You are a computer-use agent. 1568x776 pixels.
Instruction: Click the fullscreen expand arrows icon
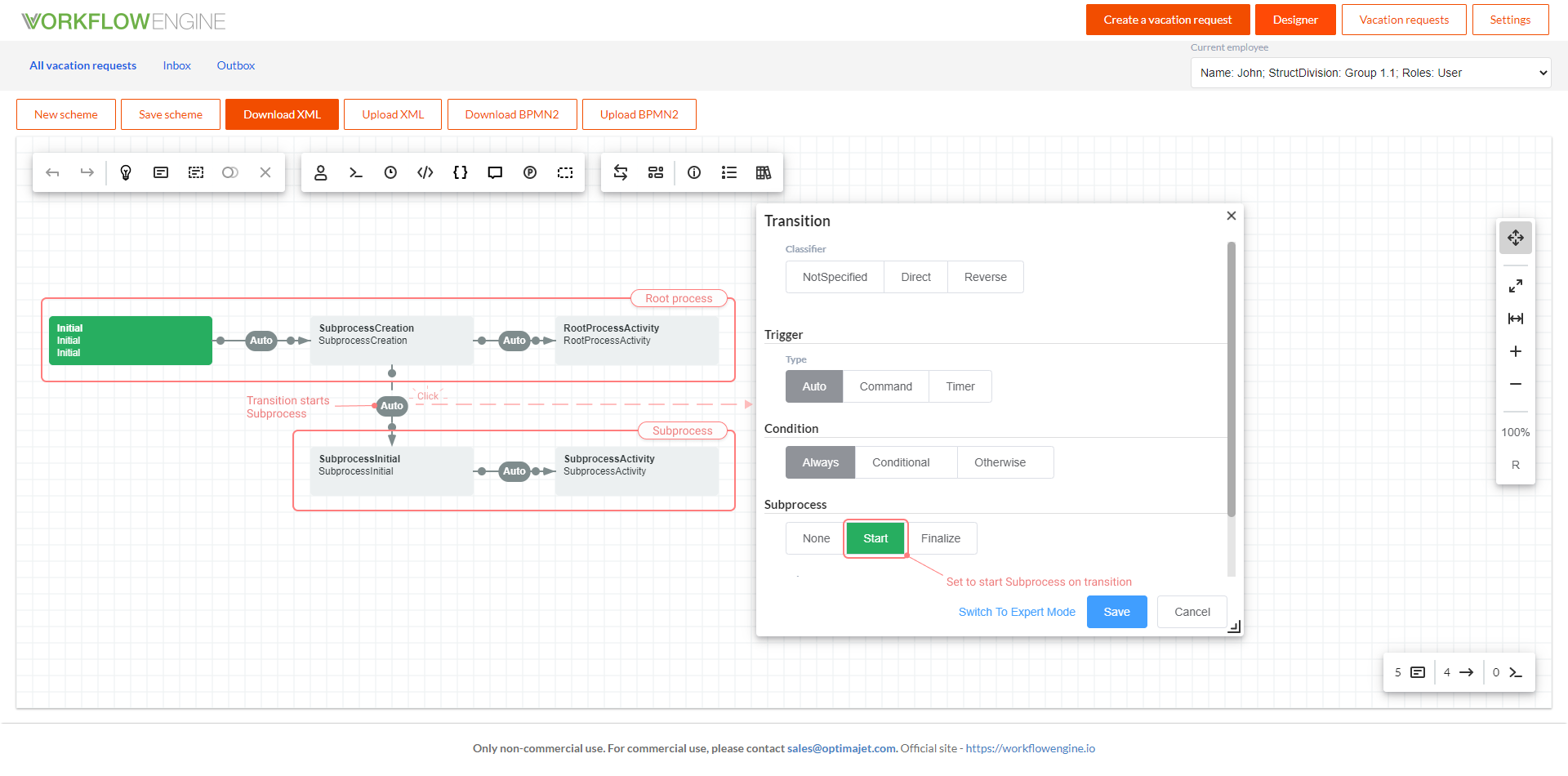[1515, 286]
